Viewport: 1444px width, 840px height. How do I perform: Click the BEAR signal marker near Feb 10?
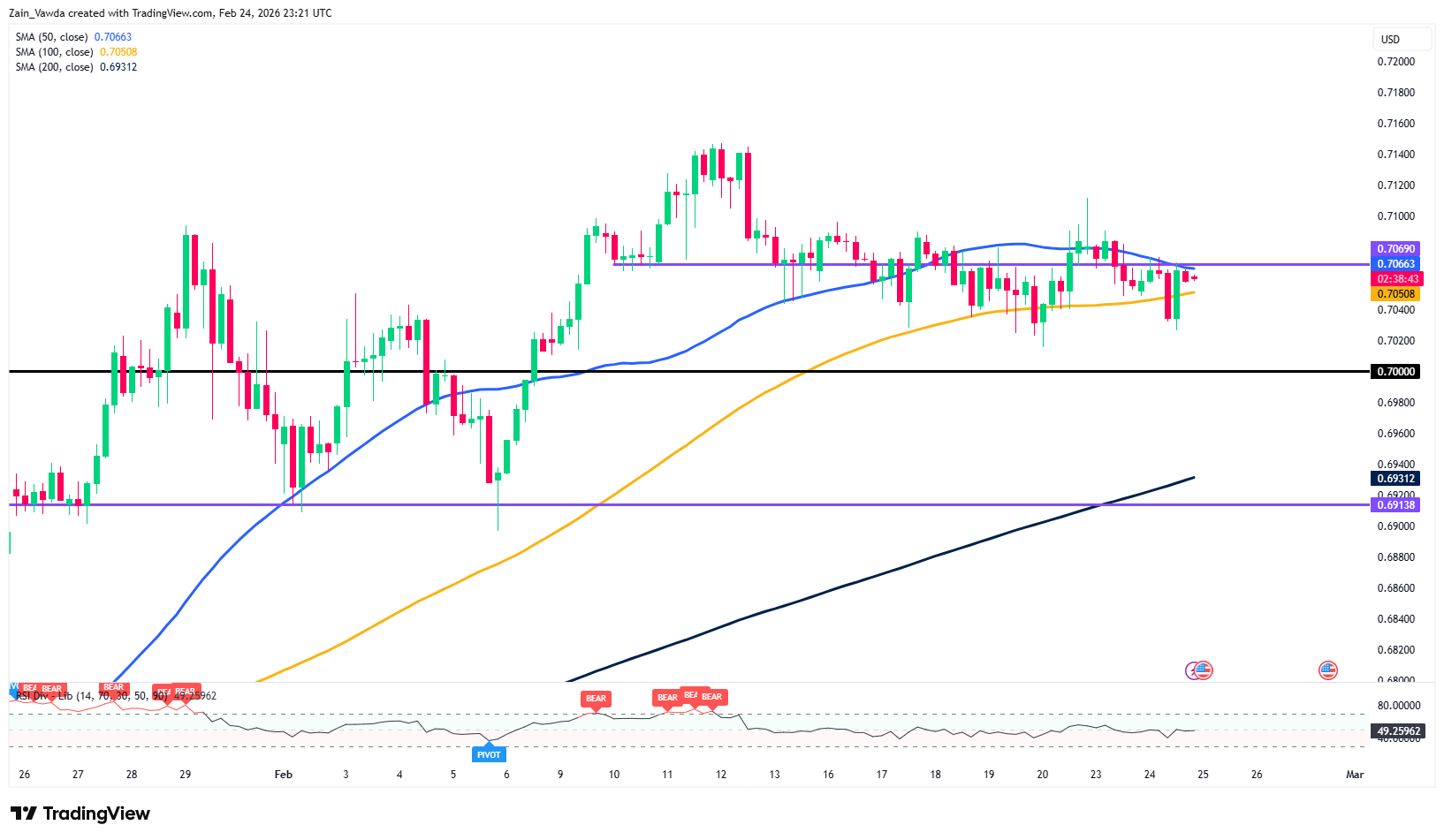596,699
